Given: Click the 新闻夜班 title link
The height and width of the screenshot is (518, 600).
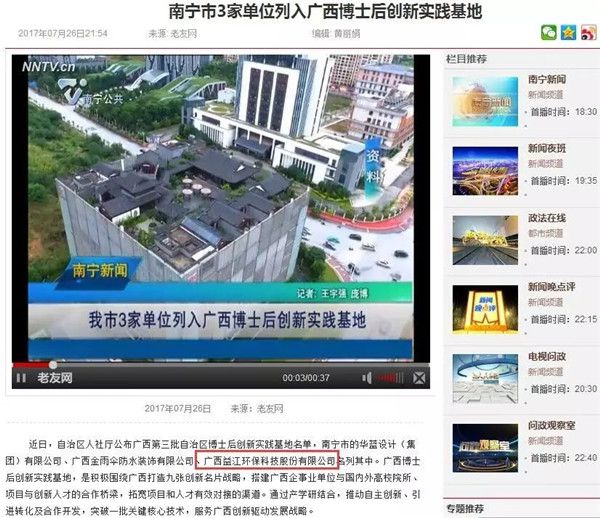Looking at the screenshot, I should (549, 148).
